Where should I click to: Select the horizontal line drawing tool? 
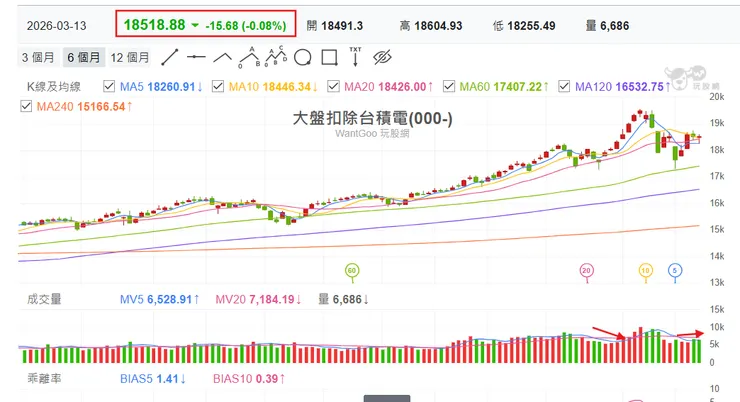tap(196, 58)
